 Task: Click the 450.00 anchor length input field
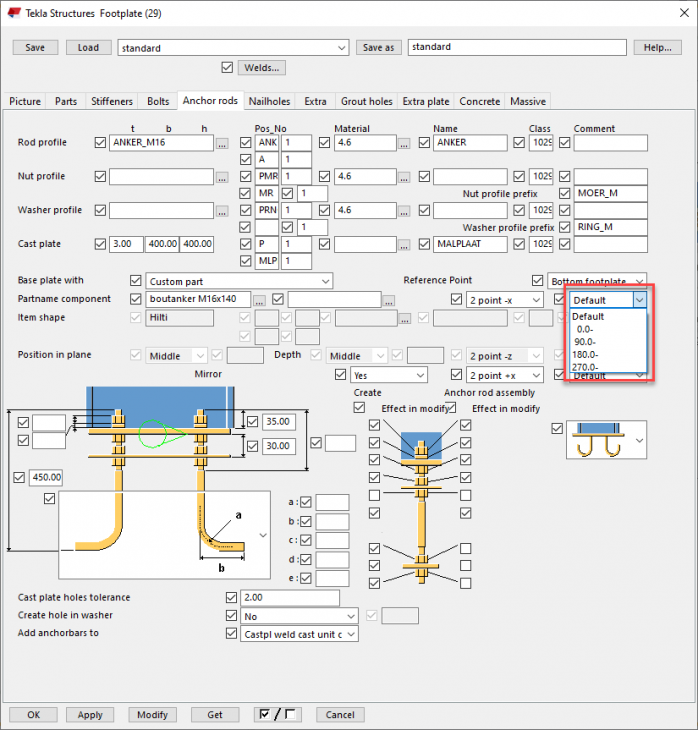46,477
